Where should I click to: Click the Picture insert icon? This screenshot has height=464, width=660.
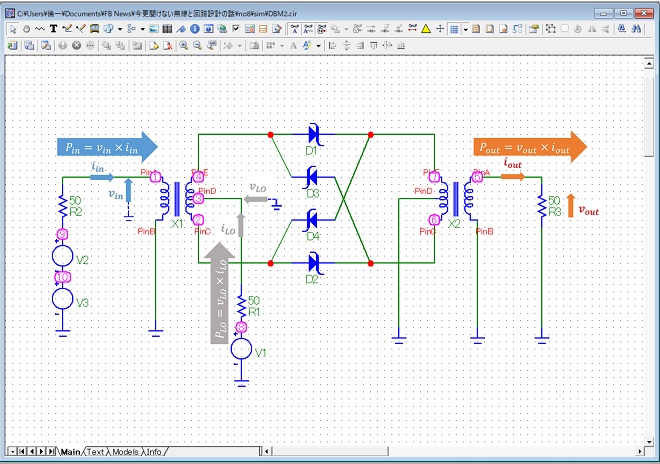[154, 29]
